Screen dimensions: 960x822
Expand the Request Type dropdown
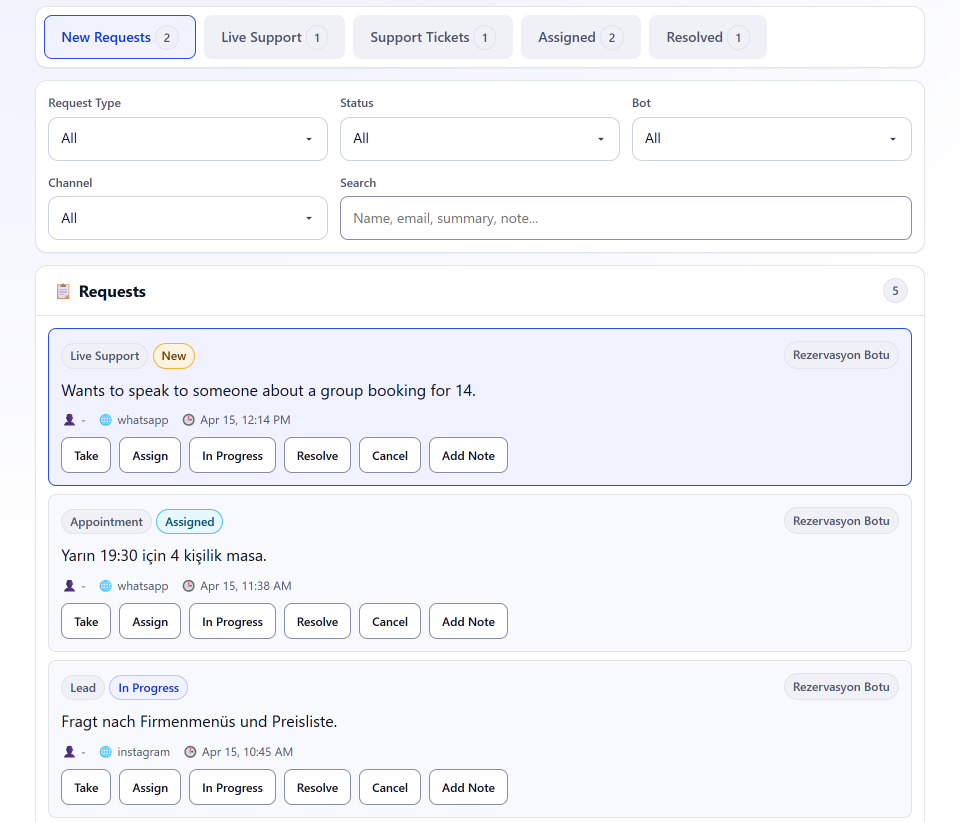tap(188, 139)
